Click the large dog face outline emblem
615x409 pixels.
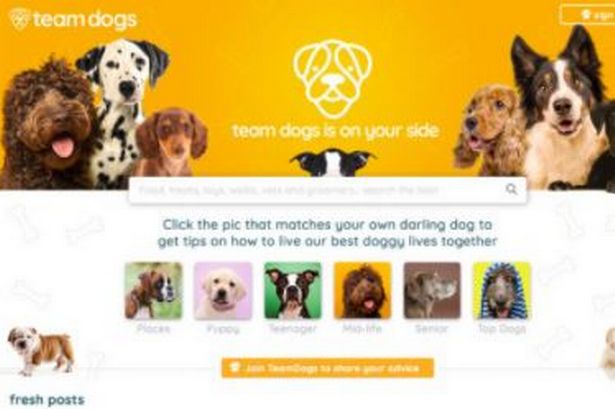coord(333,78)
